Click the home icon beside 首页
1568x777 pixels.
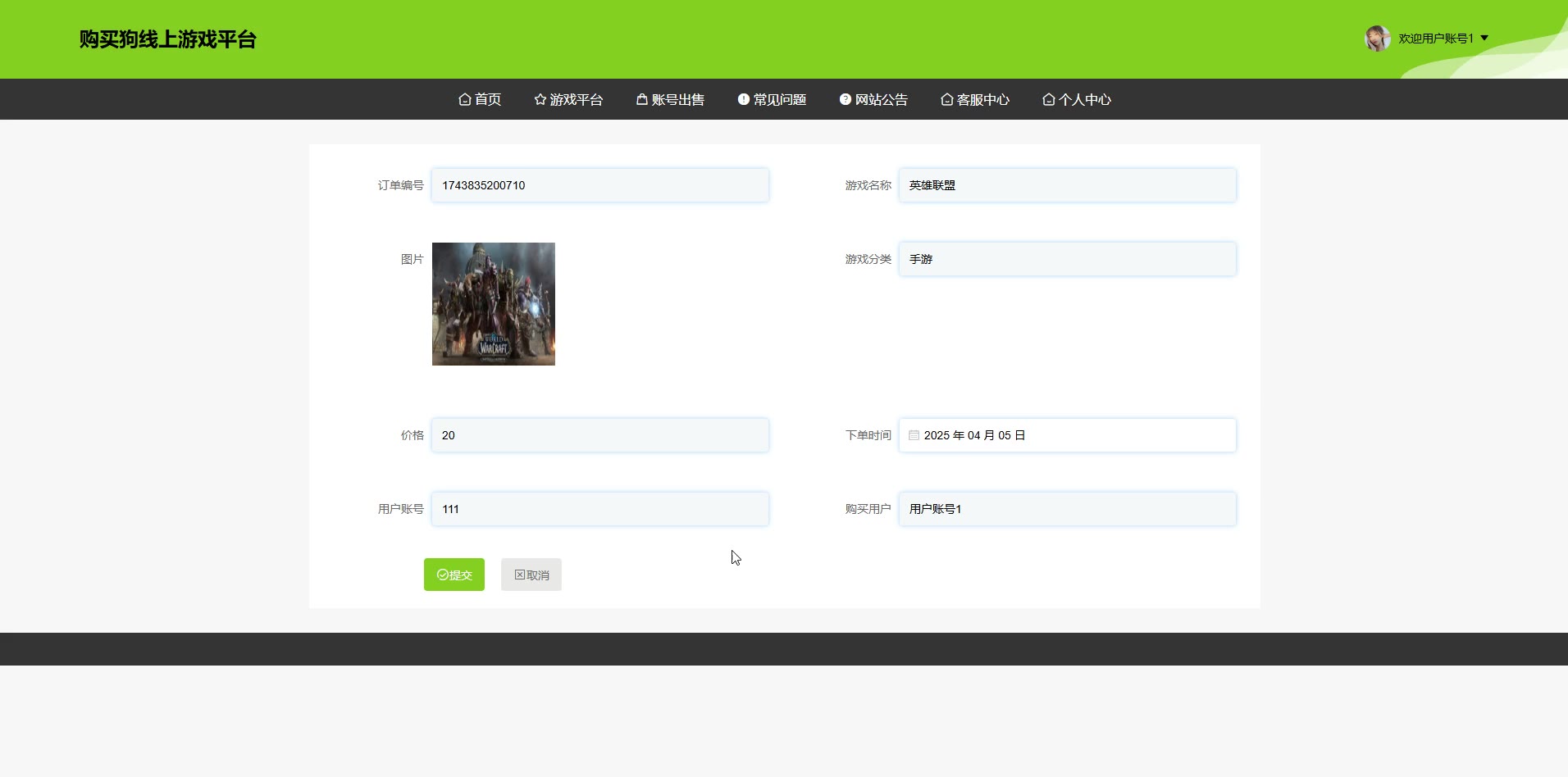click(464, 99)
